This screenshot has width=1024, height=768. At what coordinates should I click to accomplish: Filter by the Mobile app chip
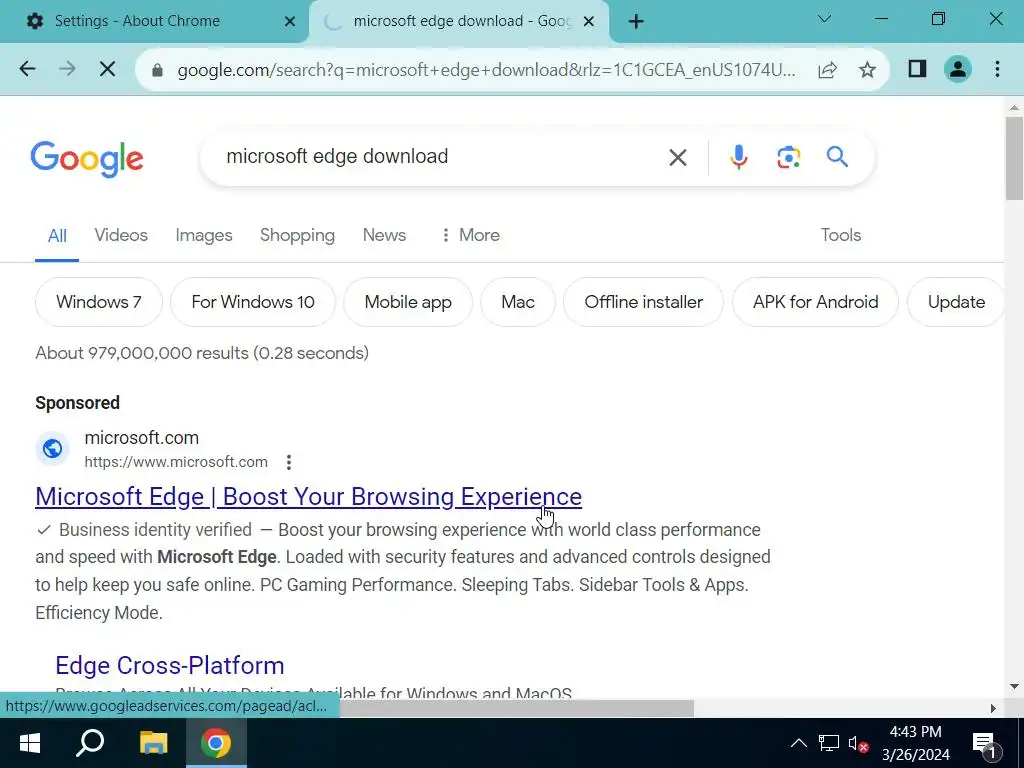tap(408, 302)
